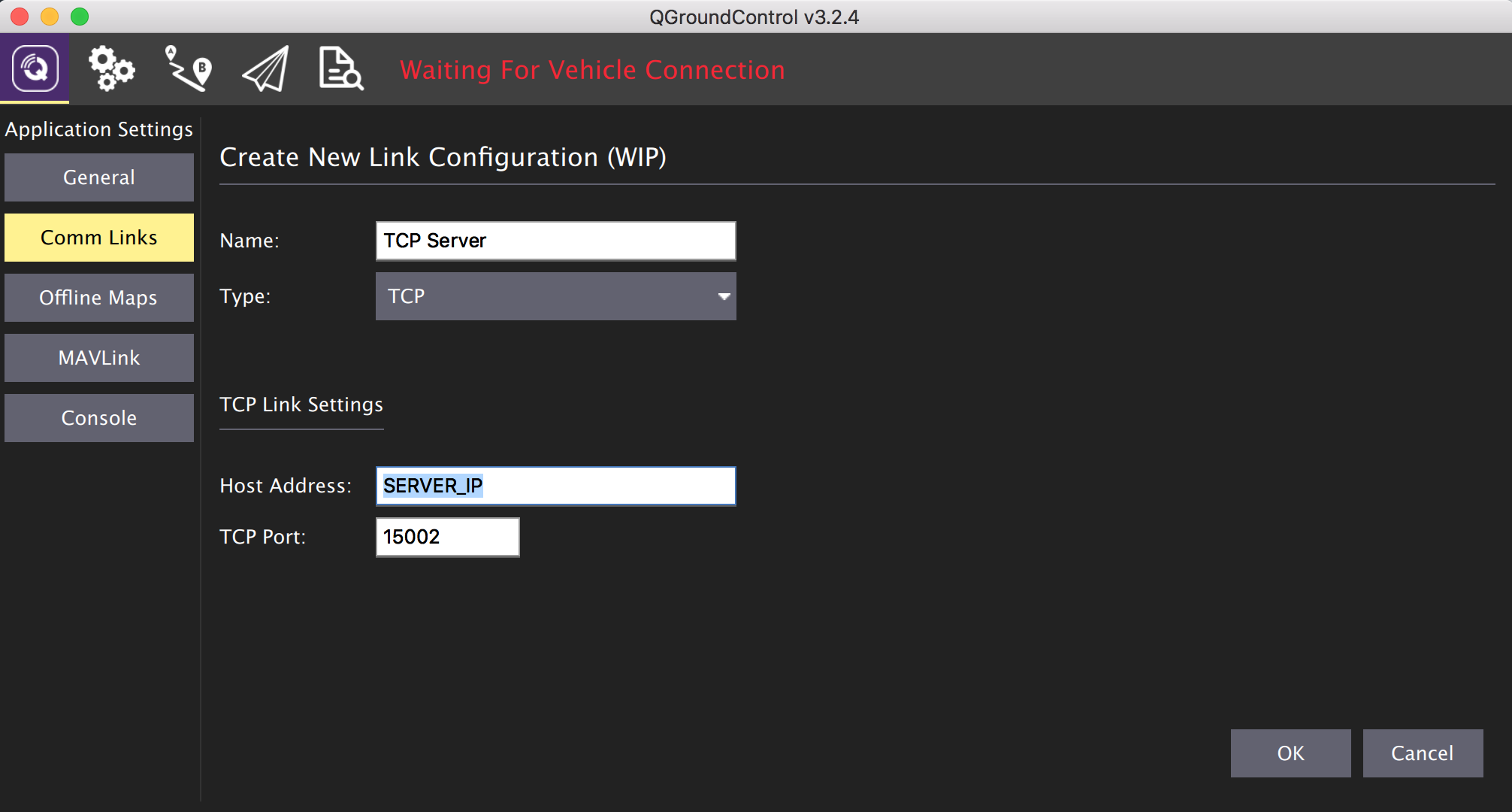Click the Name field containing TCP Server
1512x812 pixels.
click(556, 241)
